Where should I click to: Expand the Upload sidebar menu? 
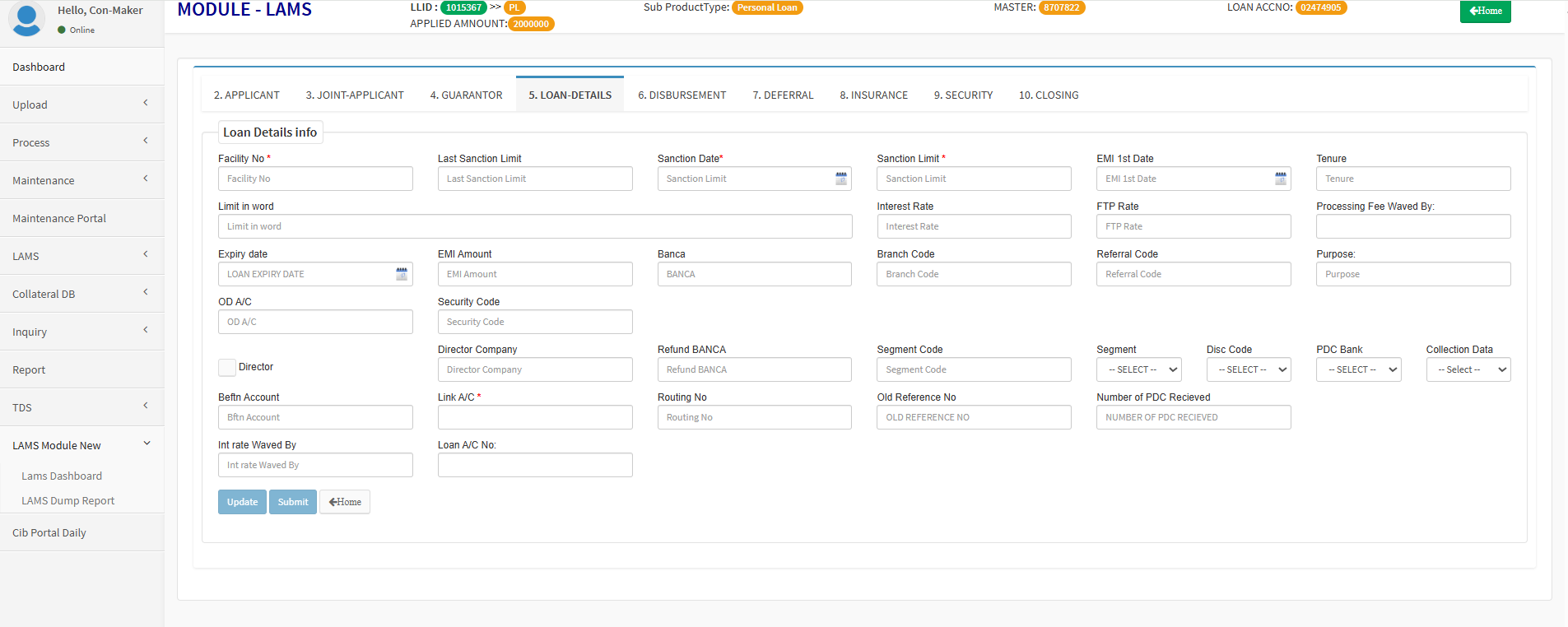pyautogui.click(x=81, y=104)
